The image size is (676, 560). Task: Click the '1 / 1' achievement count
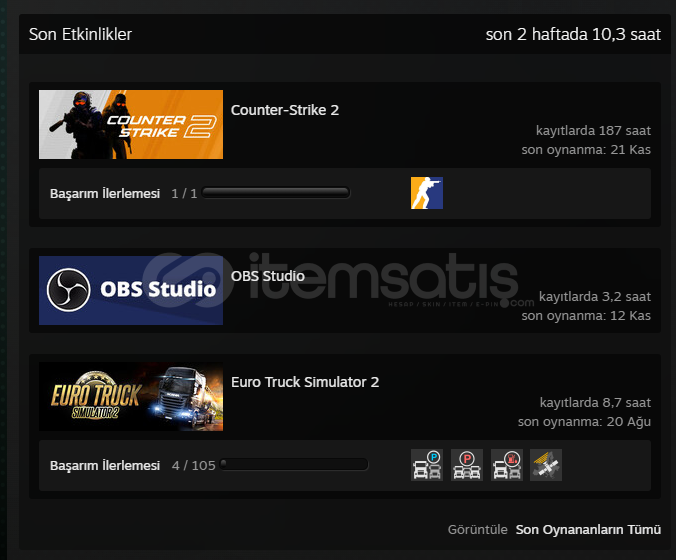(184, 194)
